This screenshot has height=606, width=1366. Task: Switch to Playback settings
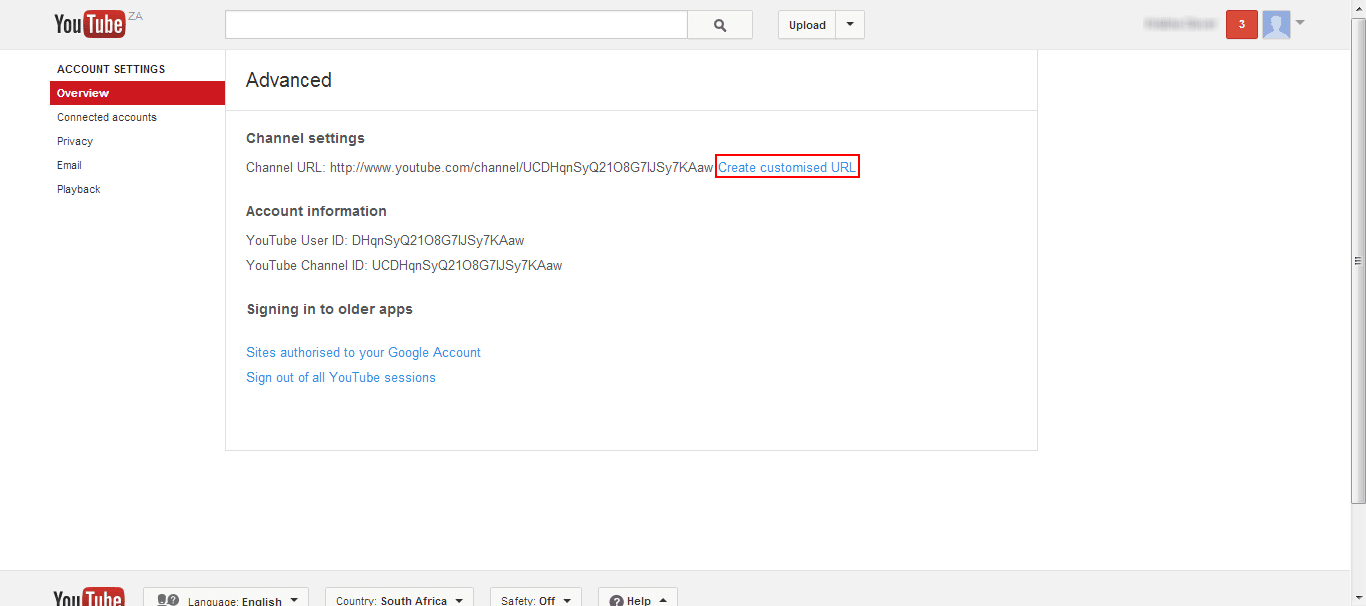79,189
